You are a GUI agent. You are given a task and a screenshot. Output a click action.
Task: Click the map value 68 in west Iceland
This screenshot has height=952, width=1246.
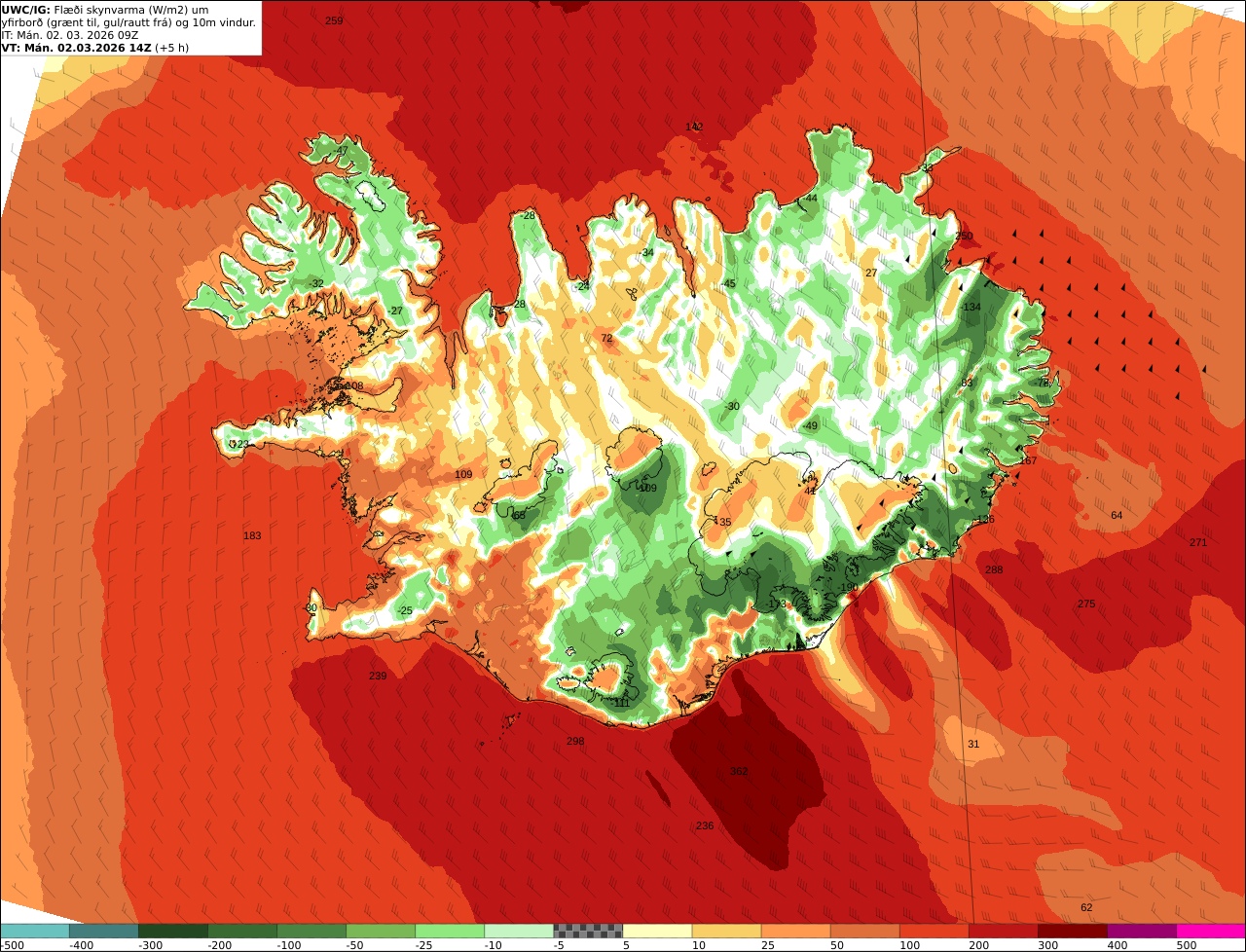point(519,515)
